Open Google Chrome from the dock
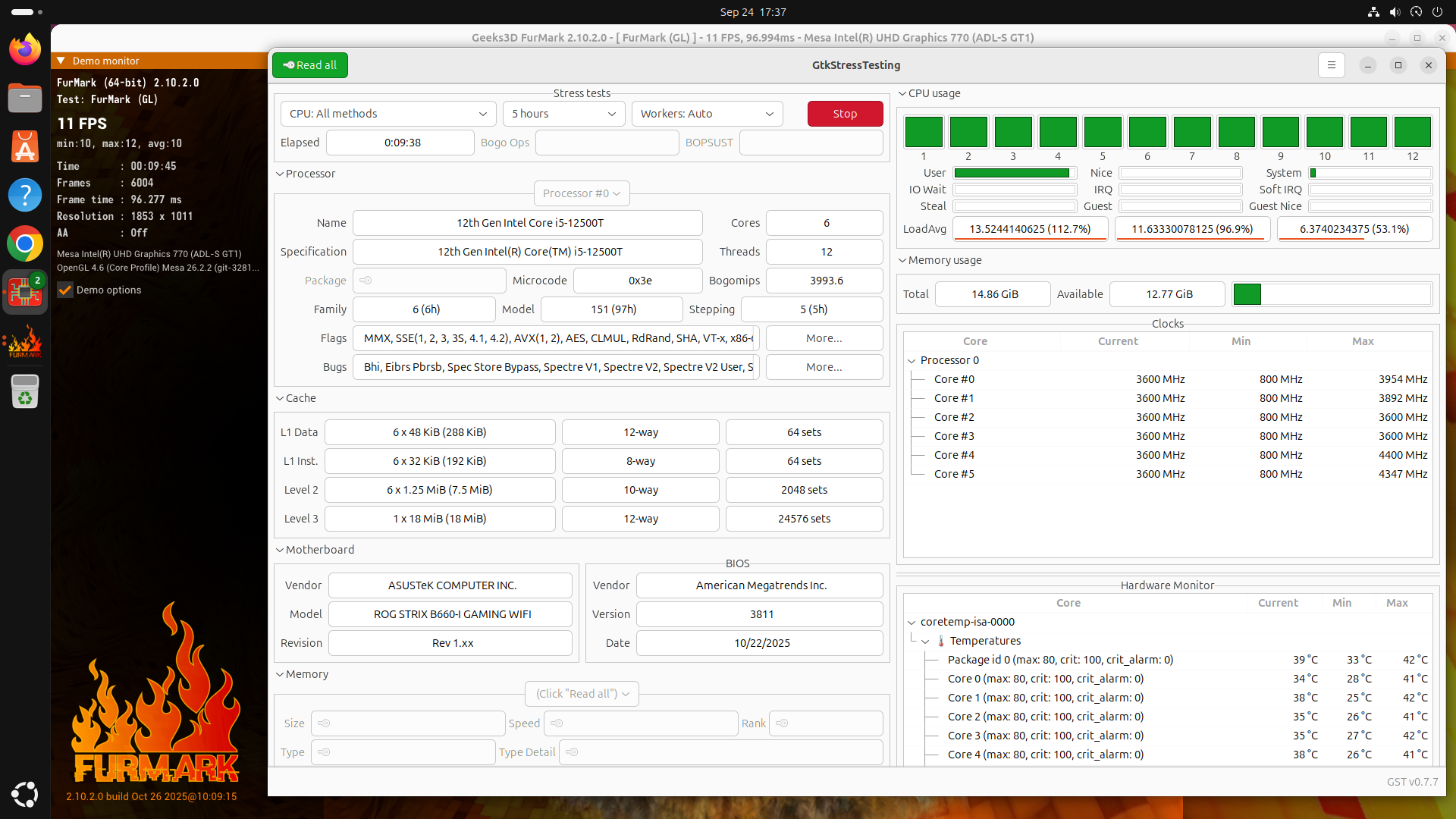Viewport: 1456px width, 819px height. (x=25, y=243)
